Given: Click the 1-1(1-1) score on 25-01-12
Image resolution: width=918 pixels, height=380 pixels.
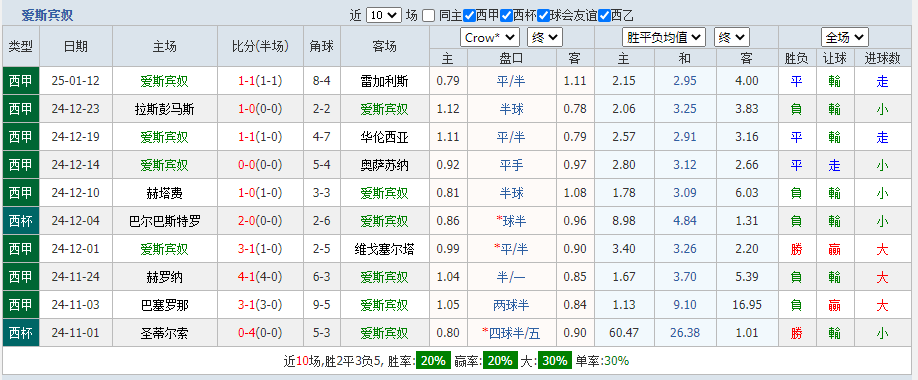Looking at the screenshot, I should point(261,81).
